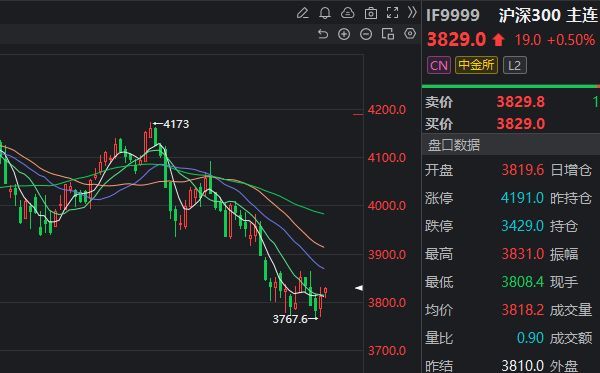Enter fullscreen chart mode
This screenshot has width=600, height=373.
coord(393,13)
